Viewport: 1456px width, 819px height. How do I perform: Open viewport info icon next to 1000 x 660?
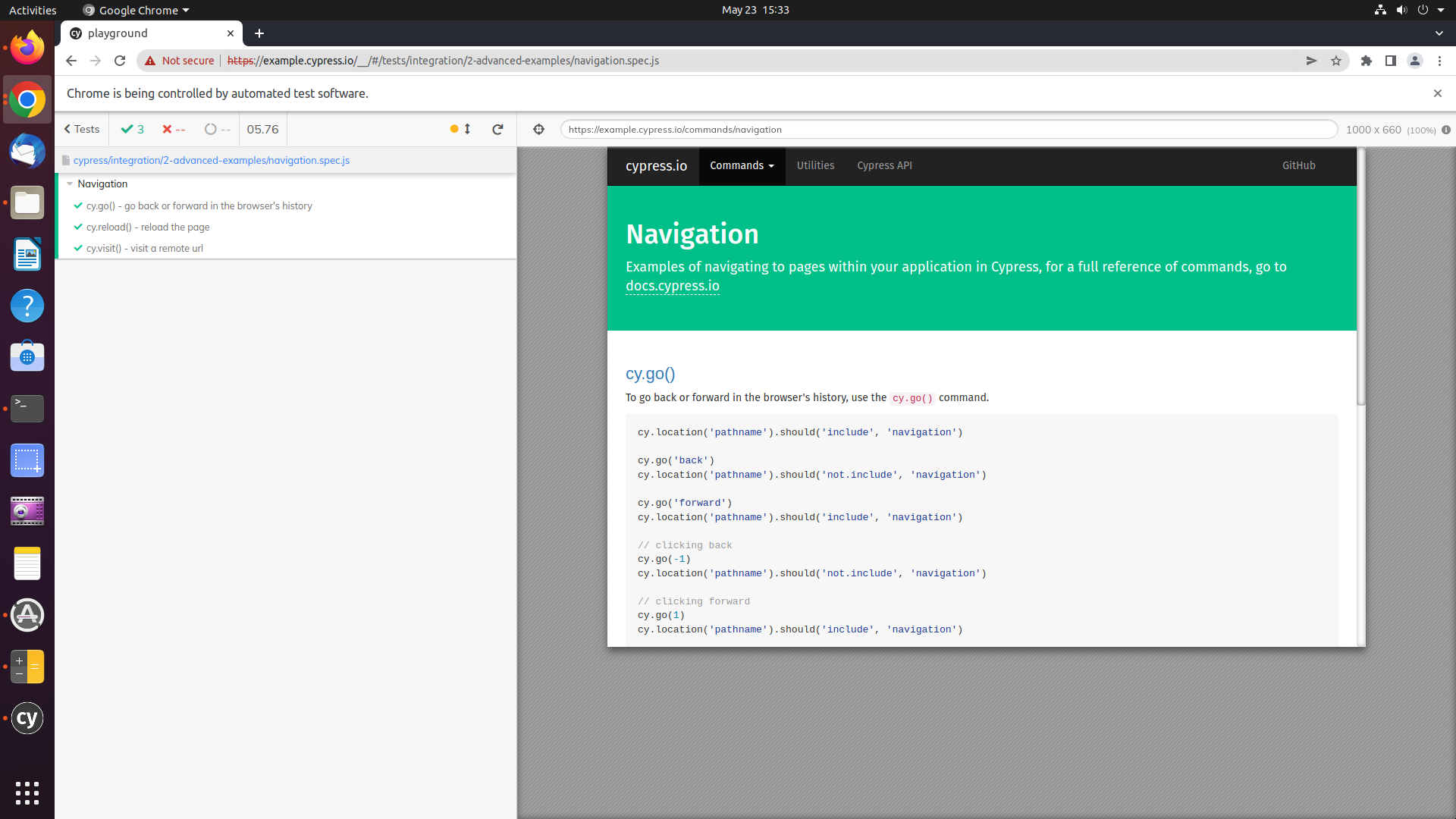pyautogui.click(x=1446, y=130)
